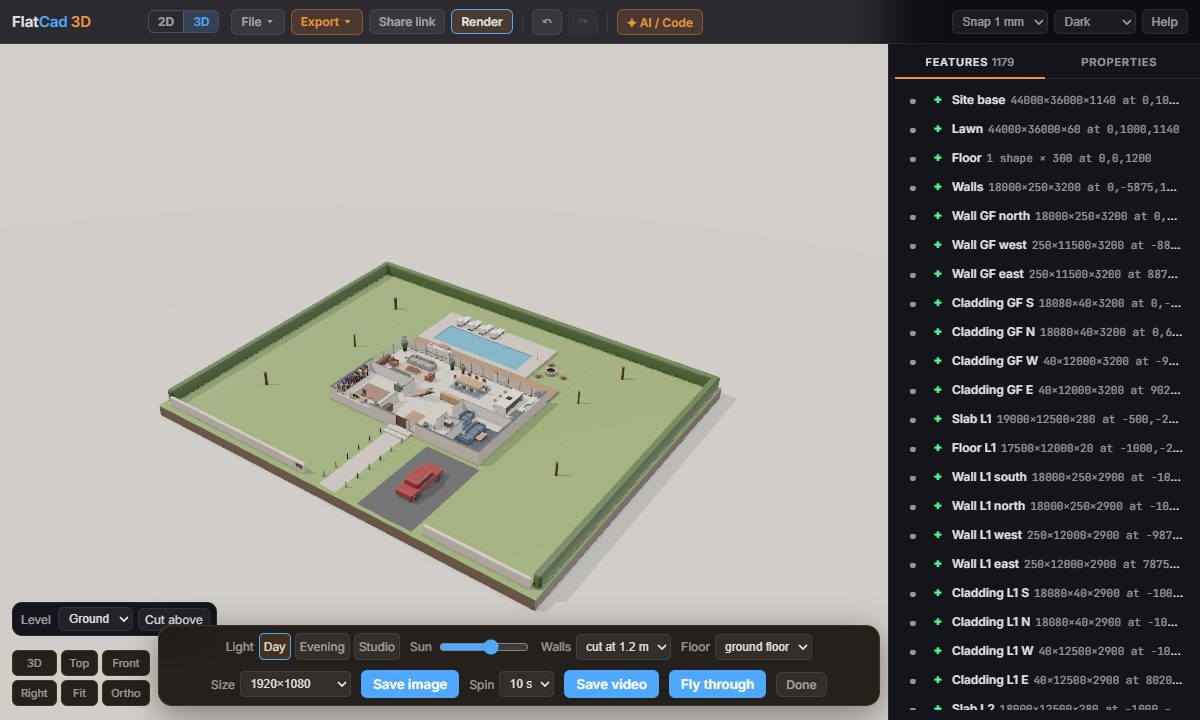
Task: Click the green plus icon beside Cladding GF S
Action: coord(937,303)
